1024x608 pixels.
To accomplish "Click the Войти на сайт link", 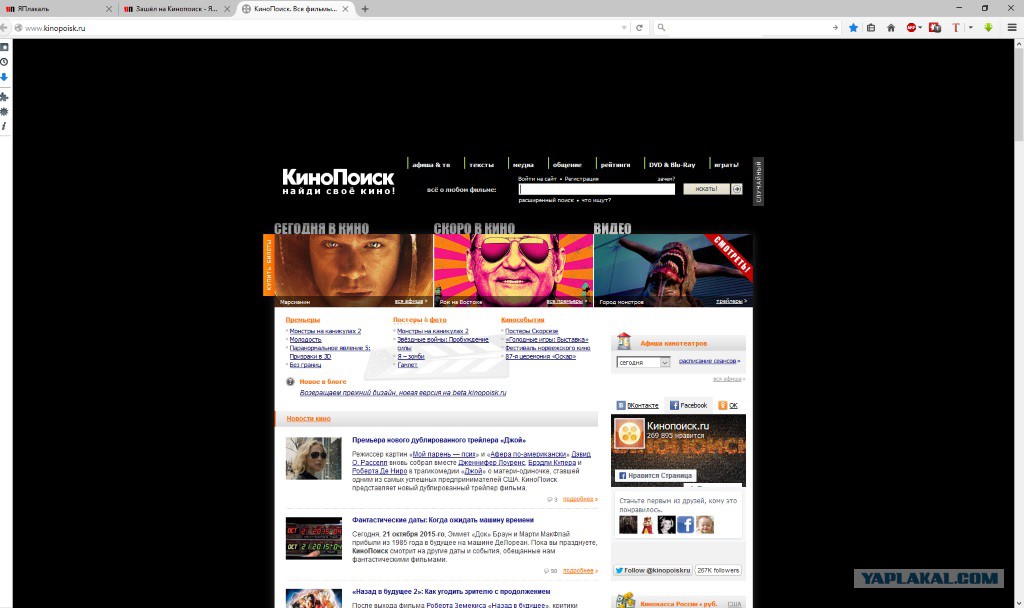I will pos(537,178).
